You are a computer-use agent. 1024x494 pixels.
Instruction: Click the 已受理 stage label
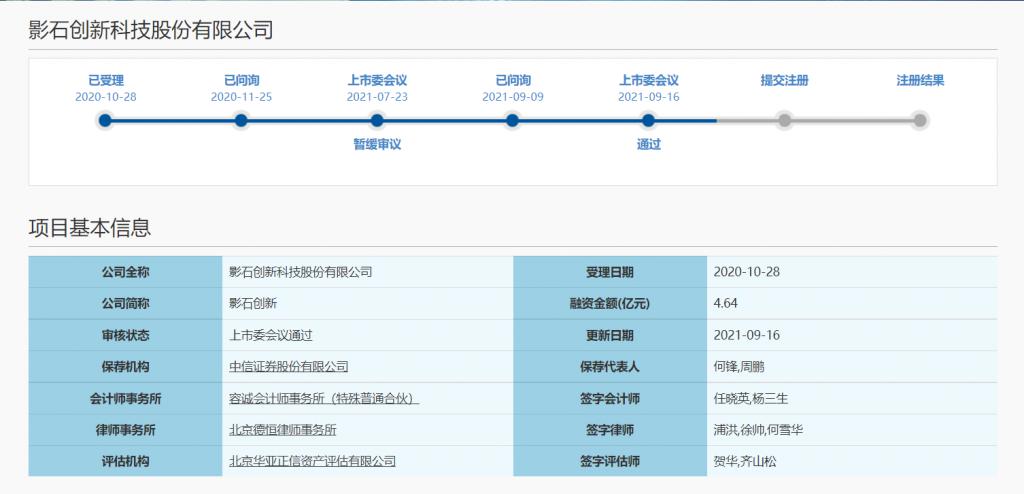106,80
